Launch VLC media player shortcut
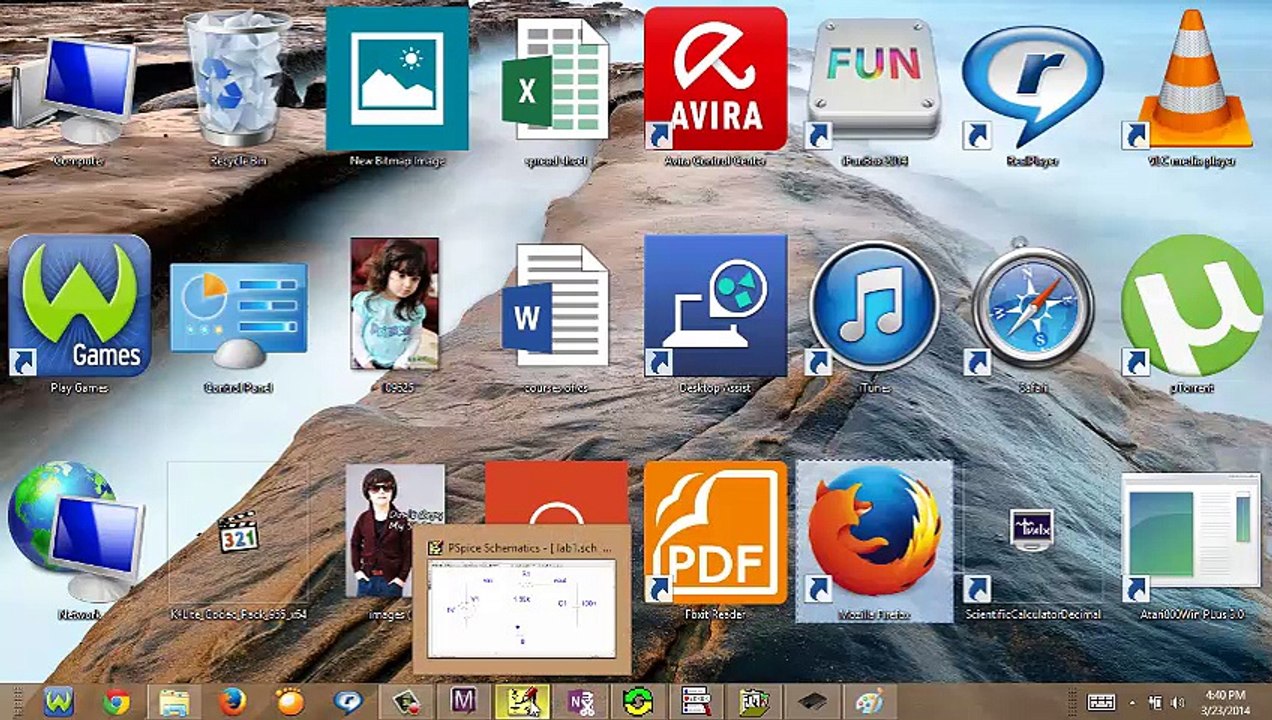 pyautogui.click(x=1192, y=88)
